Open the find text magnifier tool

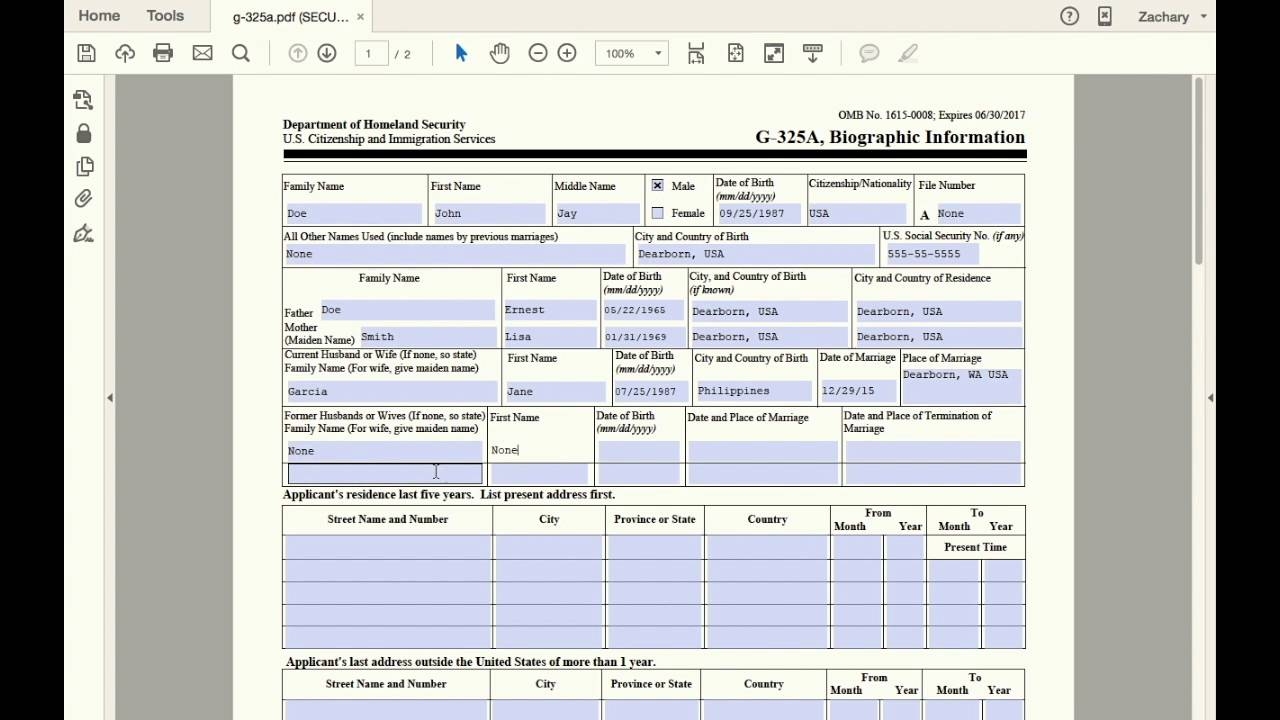241,53
